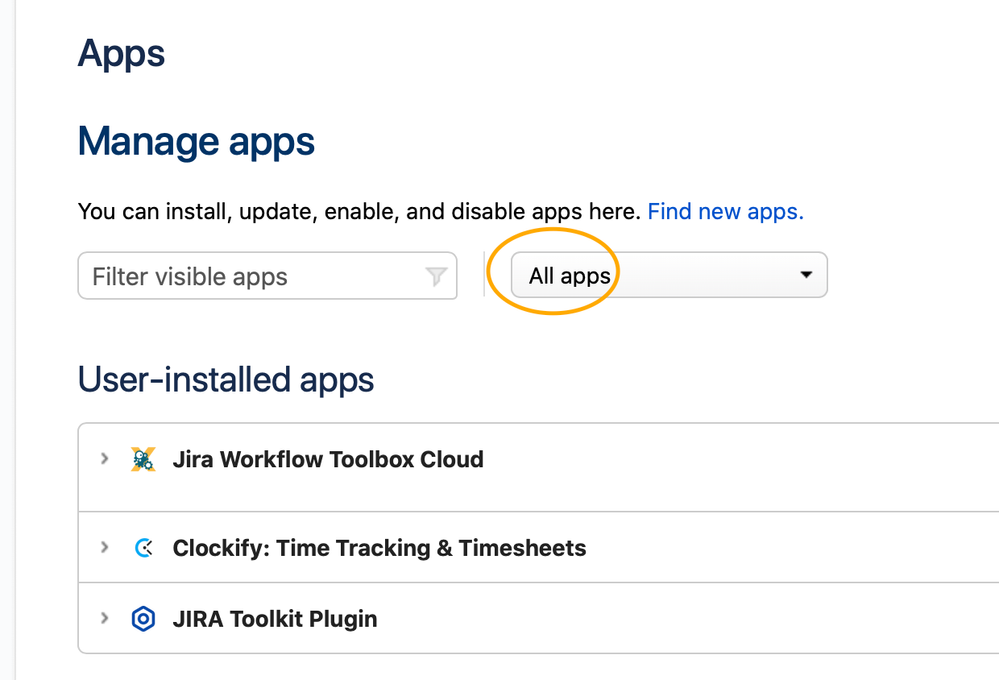Open the All apps dropdown
The width and height of the screenshot is (999, 680).
pos(669,275)
